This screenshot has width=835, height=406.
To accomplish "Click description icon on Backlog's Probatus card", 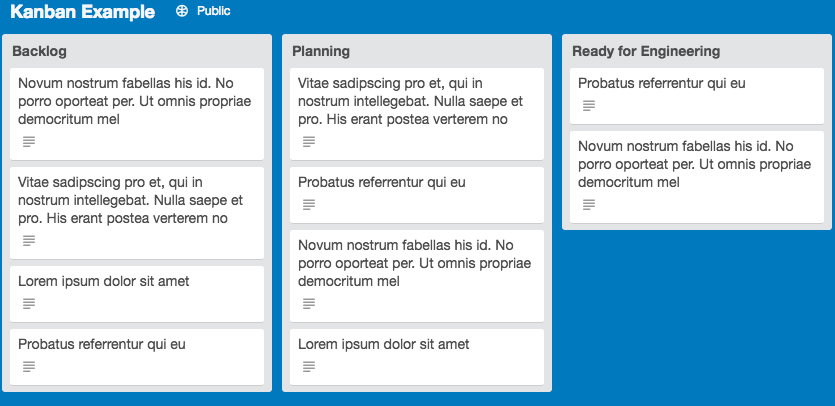I will [29, 367].
